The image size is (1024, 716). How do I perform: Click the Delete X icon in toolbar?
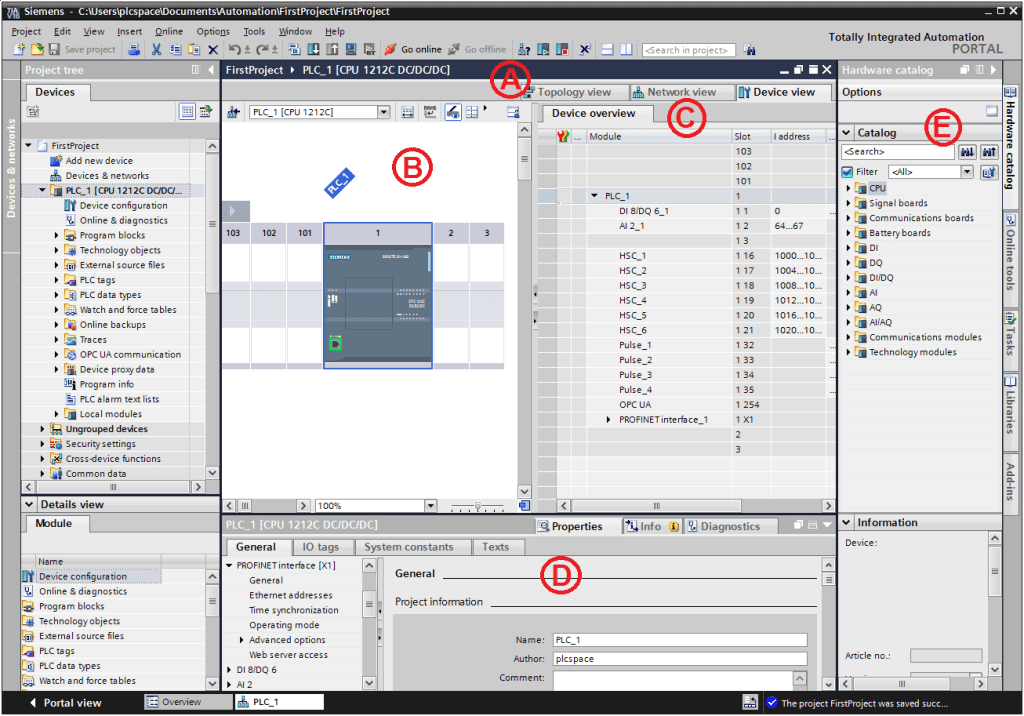pos(212,49)
